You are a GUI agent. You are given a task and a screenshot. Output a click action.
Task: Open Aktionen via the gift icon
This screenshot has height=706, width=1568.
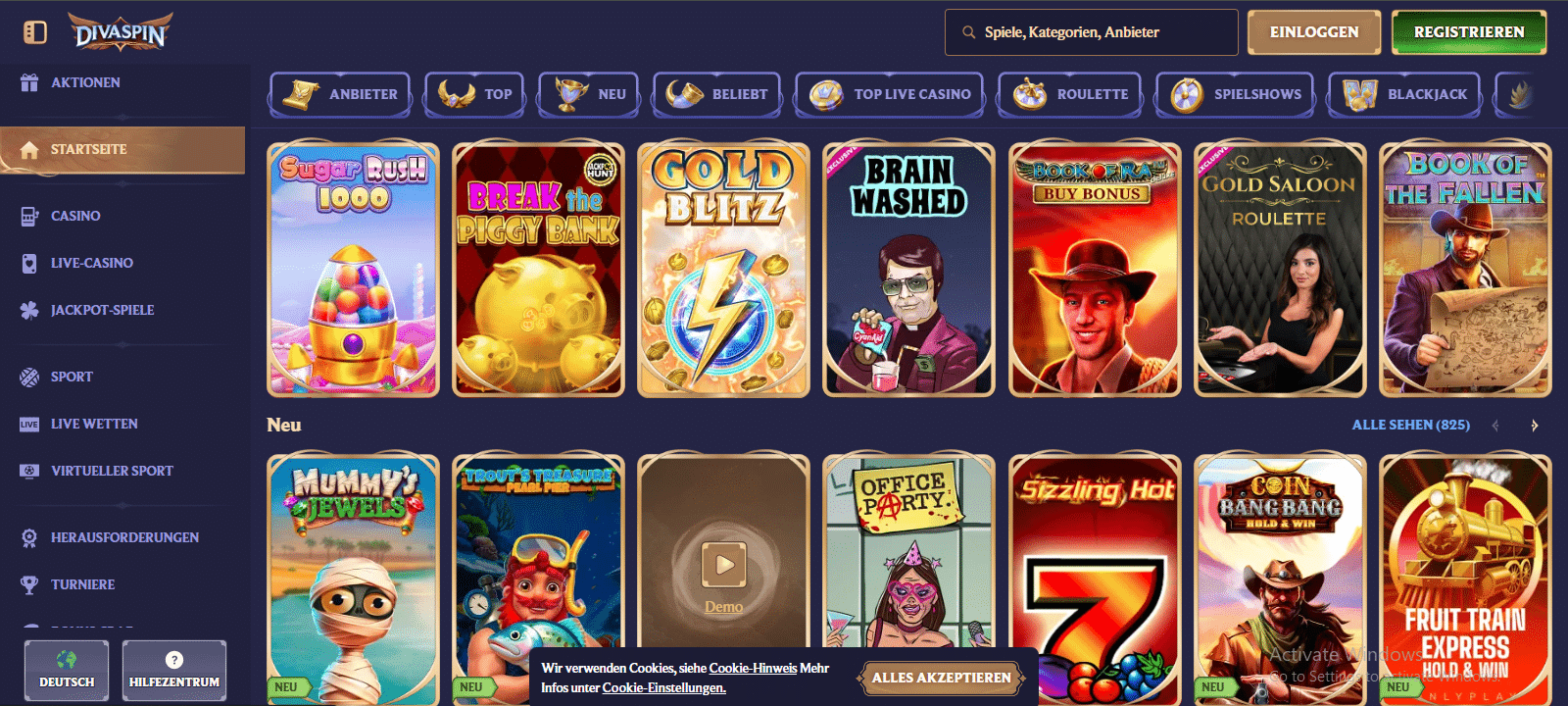pyautogui.click(x=29, y=82)
